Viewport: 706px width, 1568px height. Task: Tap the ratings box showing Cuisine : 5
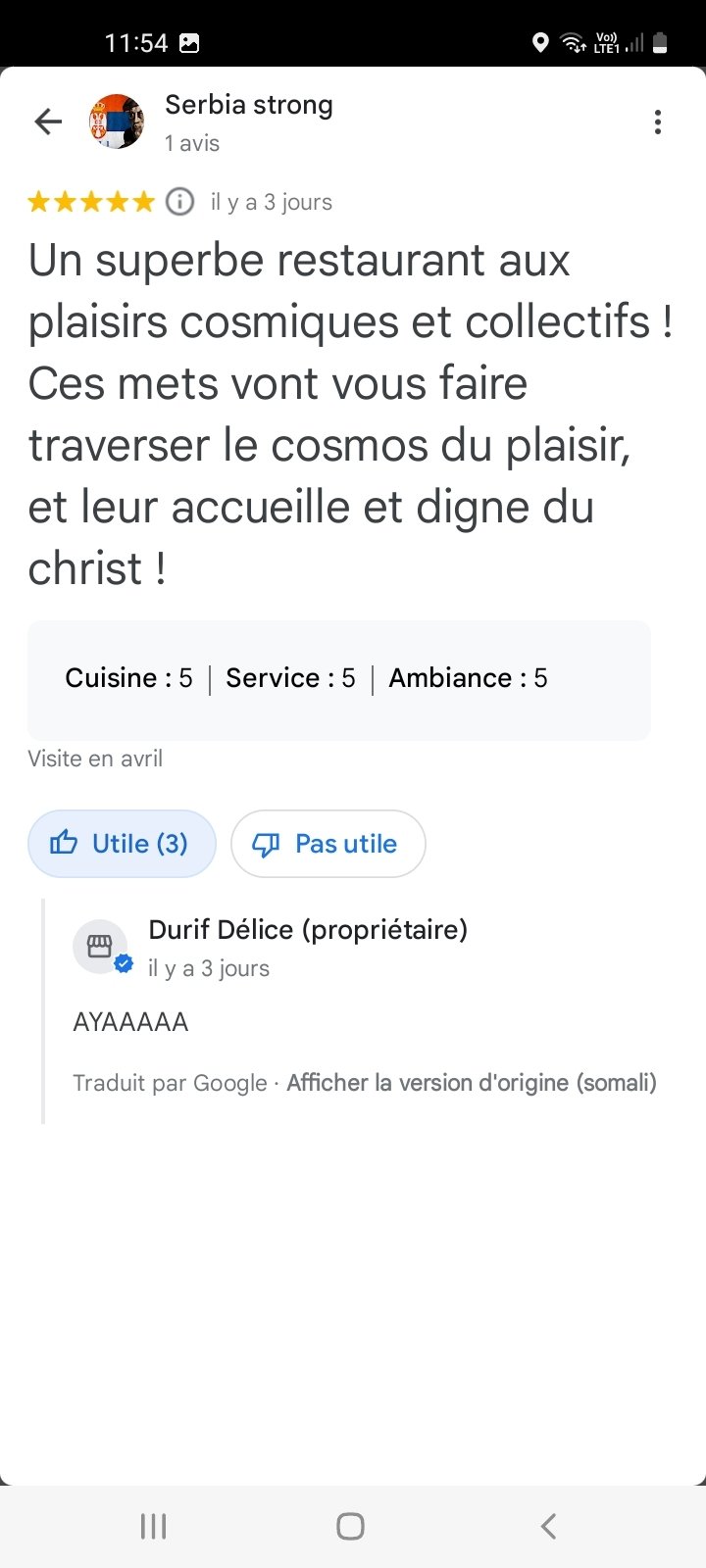pos(338,679)
